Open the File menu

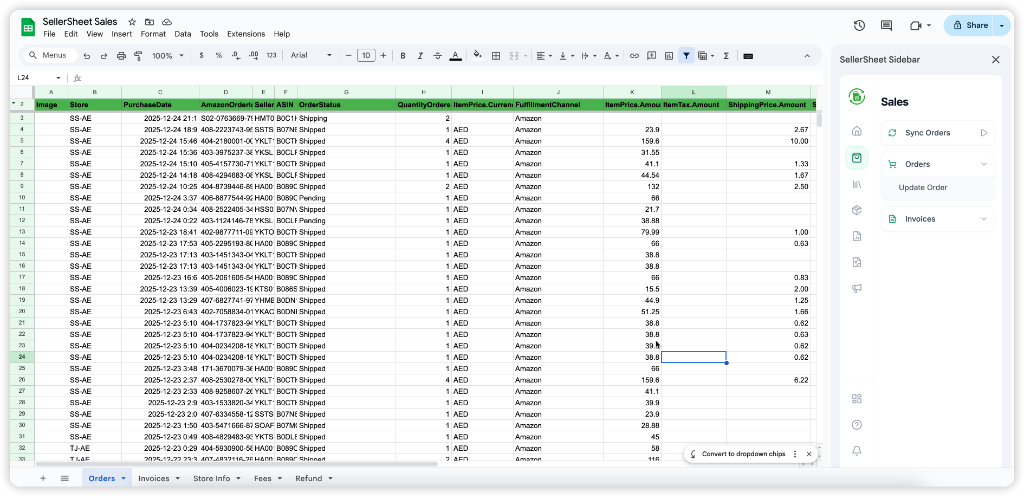click(49, 34)
